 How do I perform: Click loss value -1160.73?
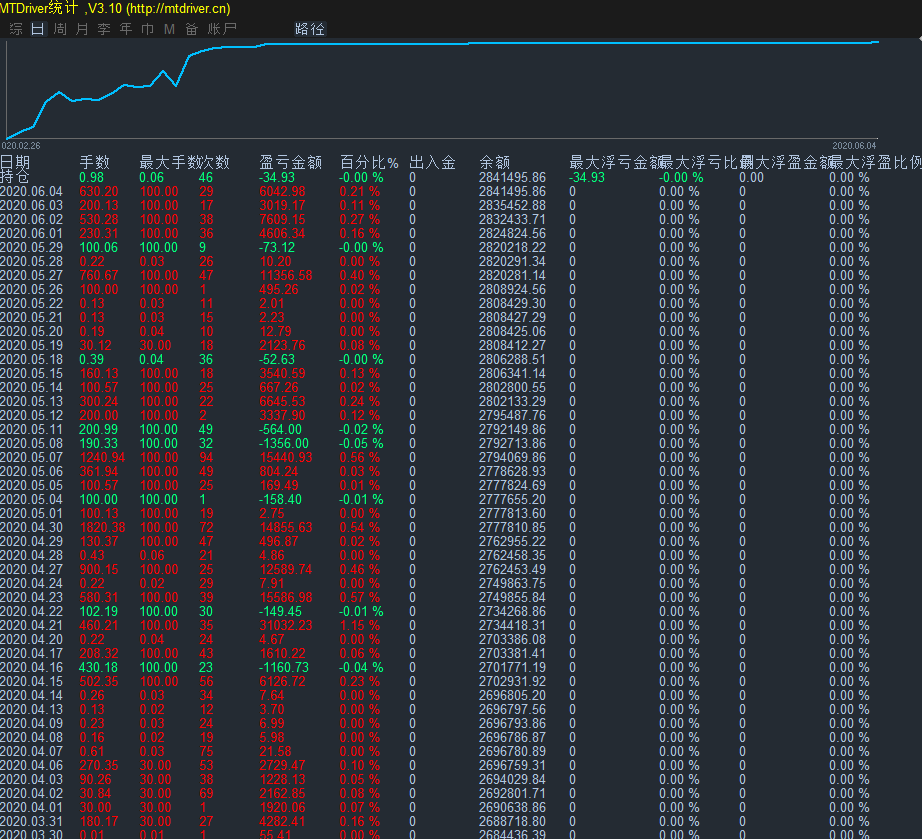pyautogui.click(x=284, y=667)
